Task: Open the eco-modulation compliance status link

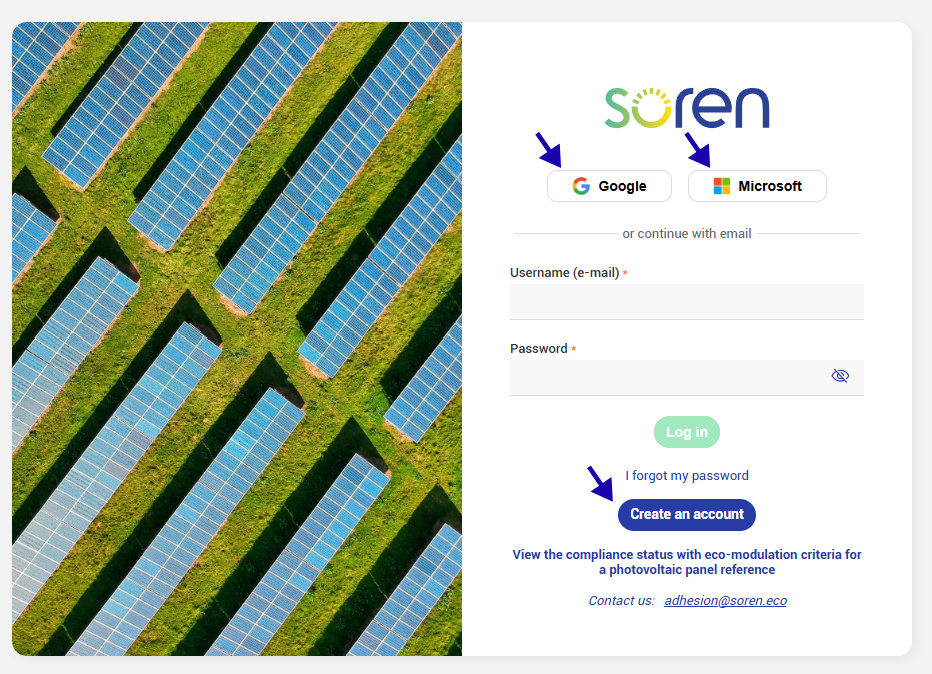Action: coord(687,562)
